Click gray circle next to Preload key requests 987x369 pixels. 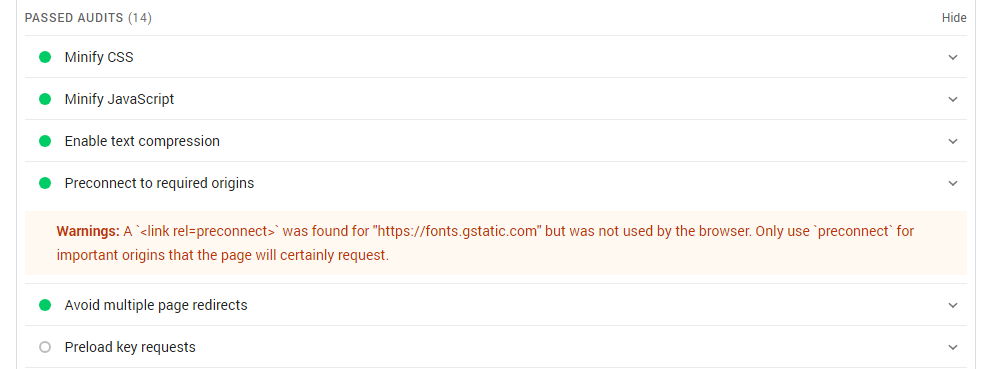(x=45, y=347)
